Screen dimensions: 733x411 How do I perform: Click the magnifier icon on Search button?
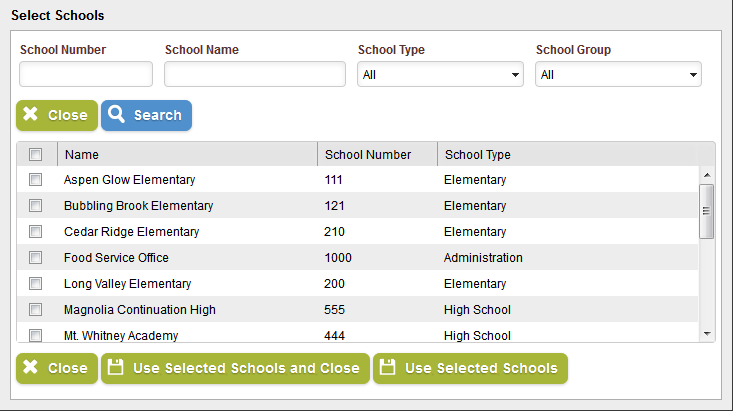click(117, 115)
